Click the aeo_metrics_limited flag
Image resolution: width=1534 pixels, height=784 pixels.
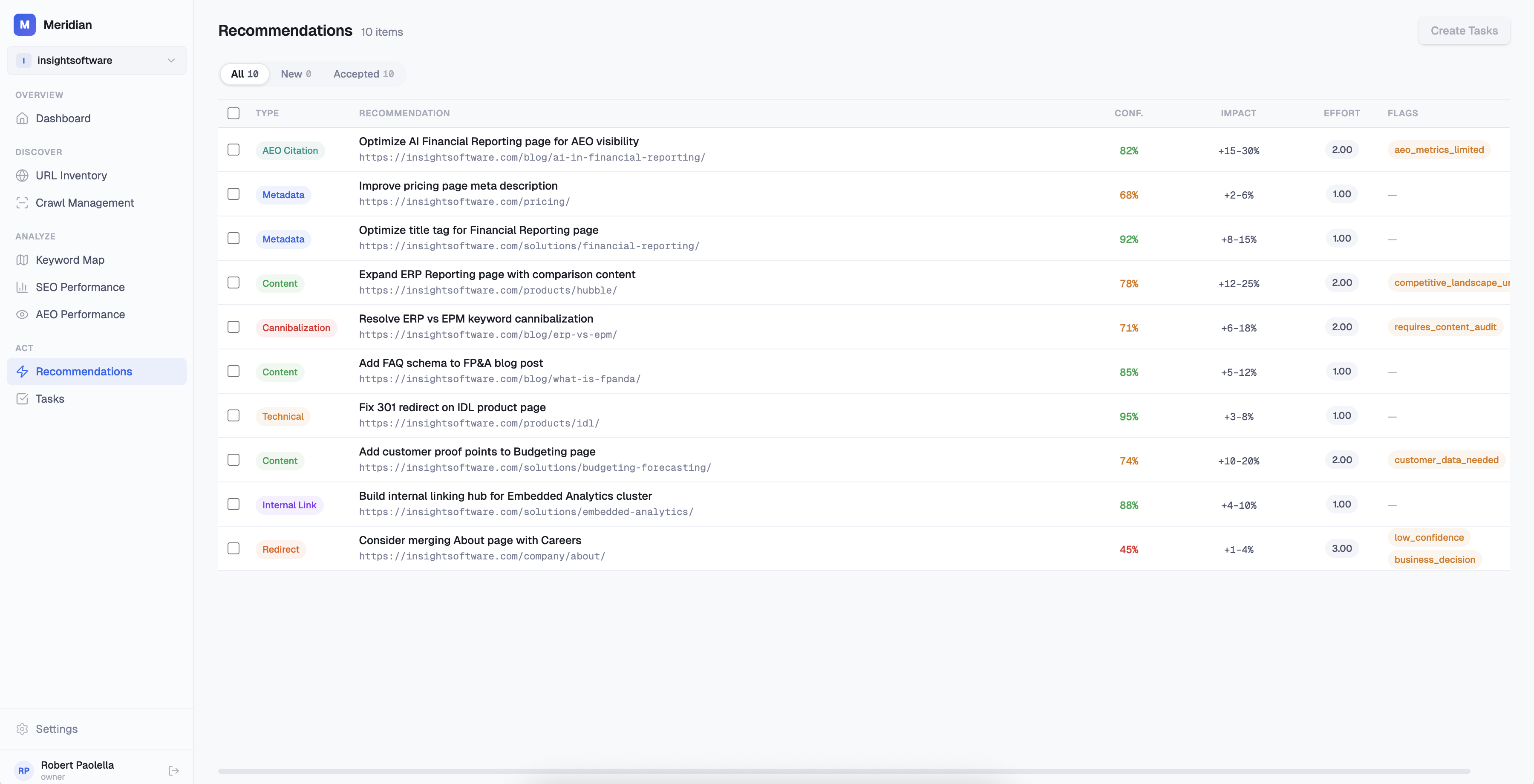[1439, 150]
